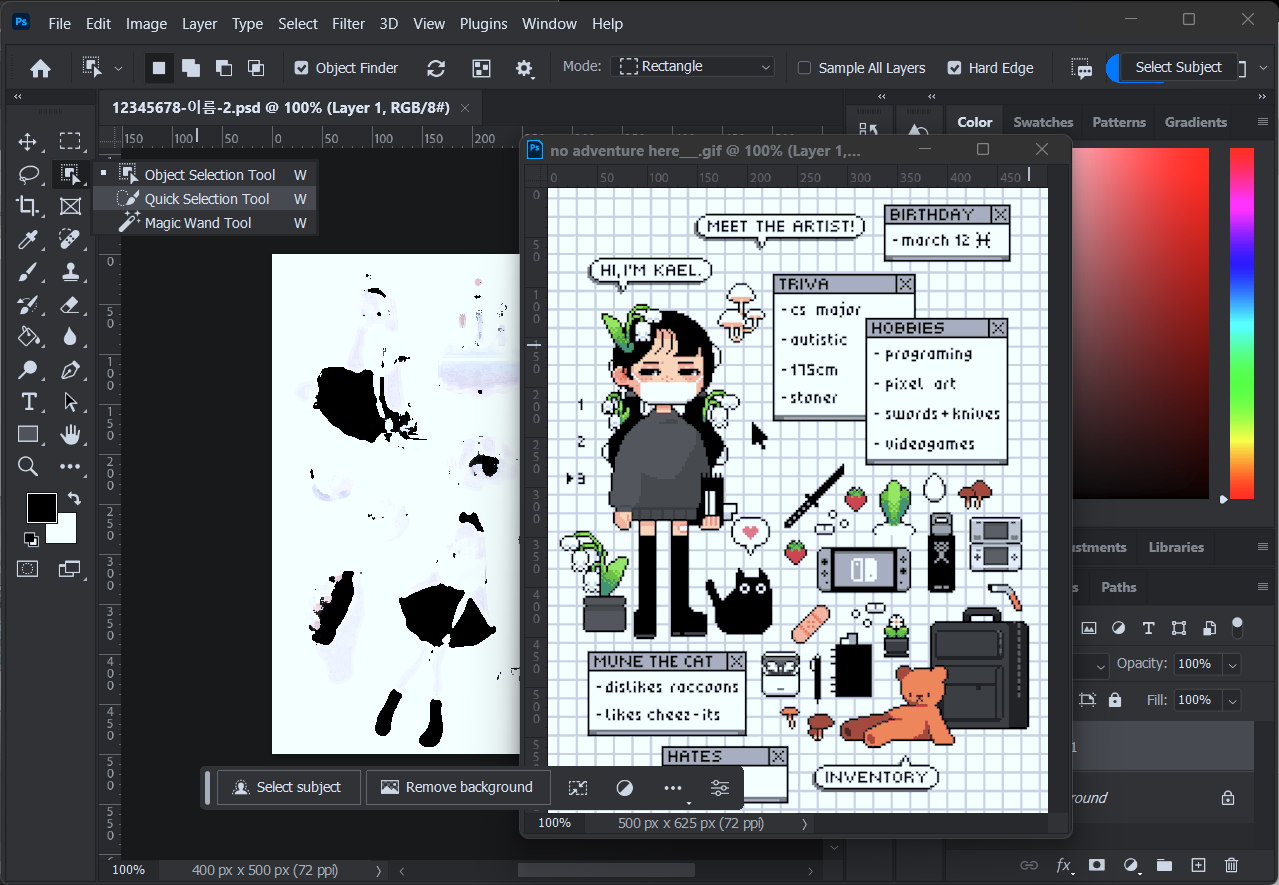
Task: Select the Dodge tool
Action: coord(28,370)
